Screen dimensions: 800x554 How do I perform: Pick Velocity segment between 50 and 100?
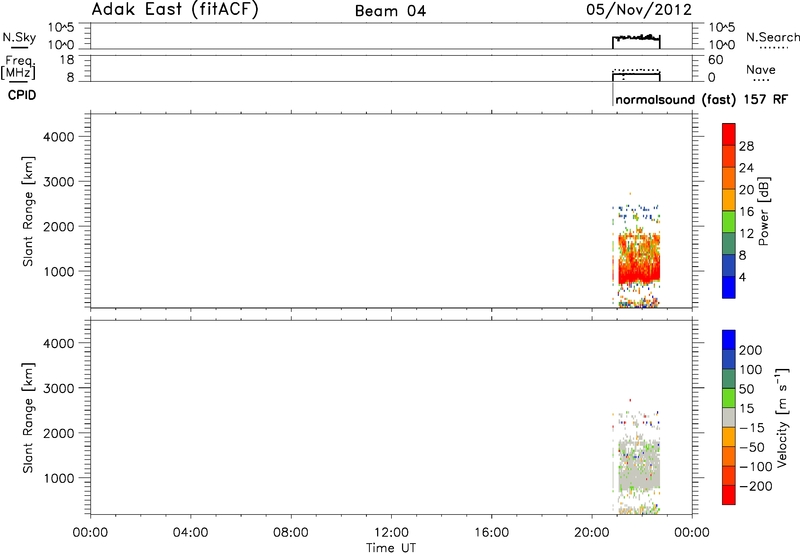coord(729,379)
